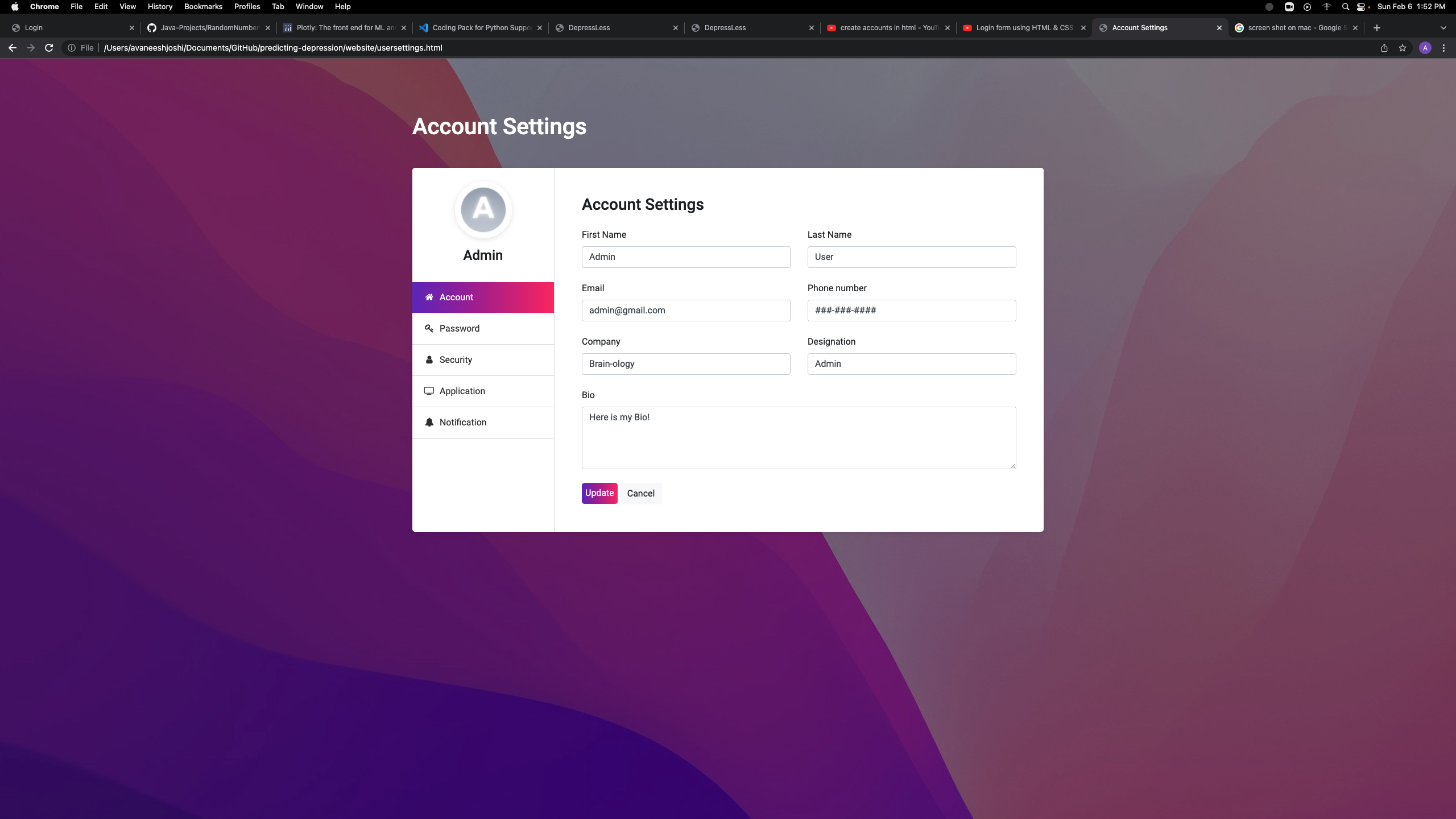Click the browser reload page icon
This screenshot has width=1456, height=819.
tap(49, 48)
